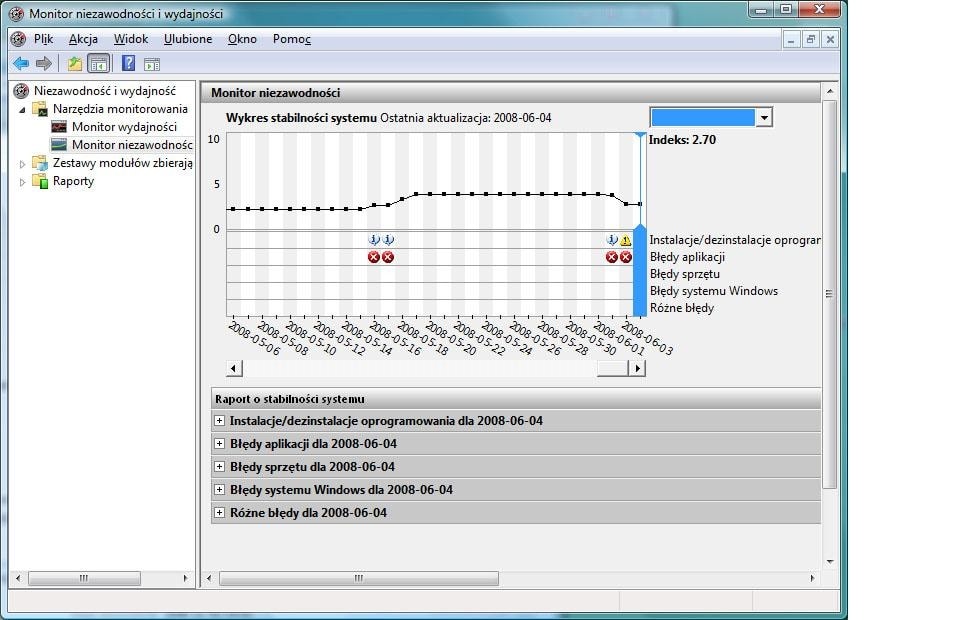Expand Instalacje/dezinstalacje oprogramowania section
Screen dimensions: 960x620
click(220, 421)
